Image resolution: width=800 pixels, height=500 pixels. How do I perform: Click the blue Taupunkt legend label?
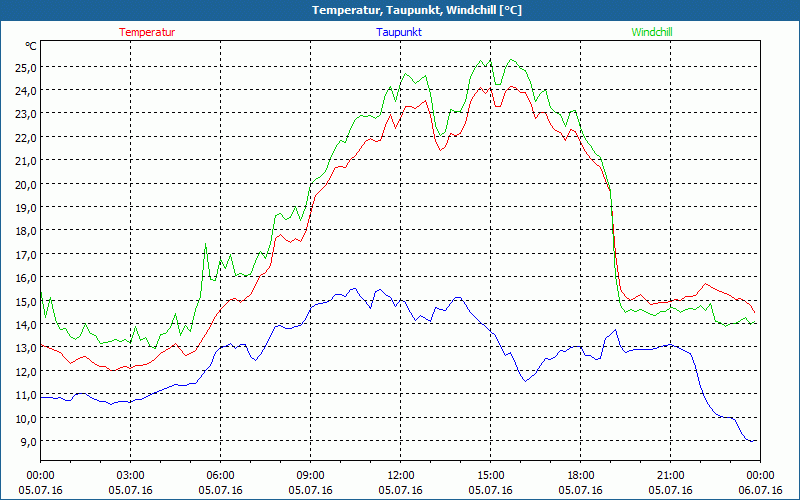tap(399, 32)
